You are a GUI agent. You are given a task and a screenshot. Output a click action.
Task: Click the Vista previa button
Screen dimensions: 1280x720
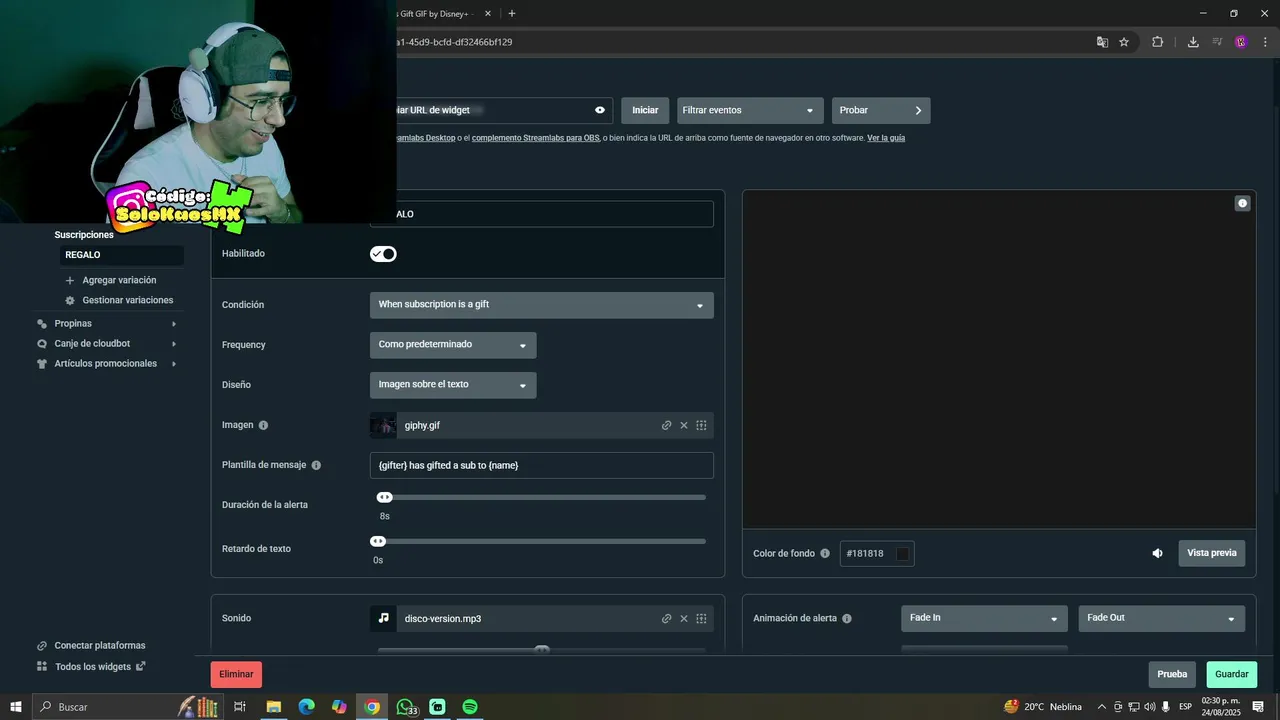(x=1212, y=553)
